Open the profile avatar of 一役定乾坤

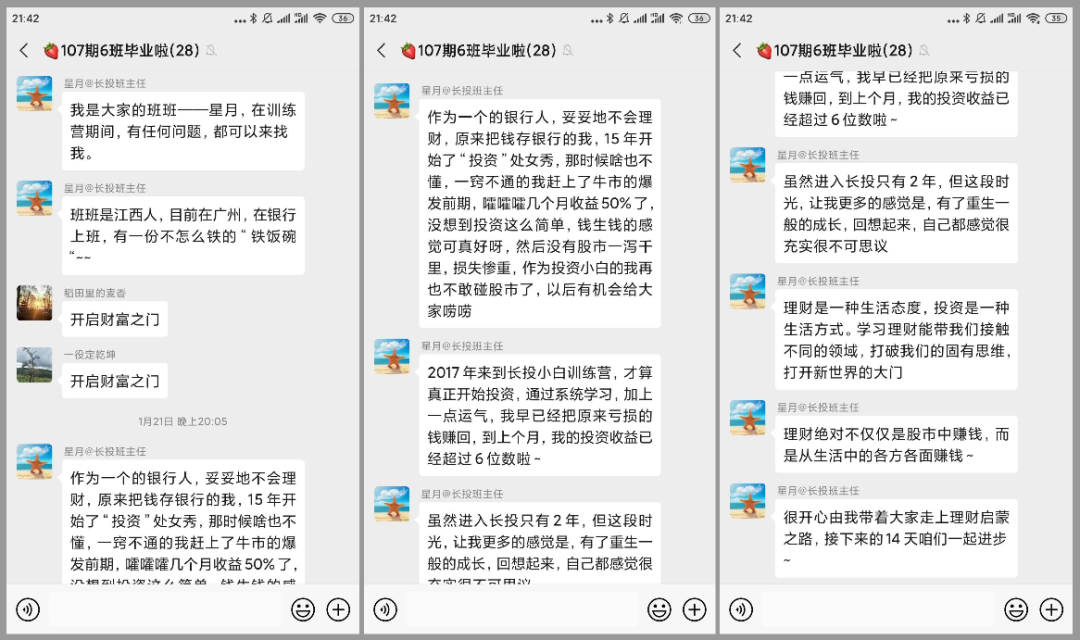34,364
